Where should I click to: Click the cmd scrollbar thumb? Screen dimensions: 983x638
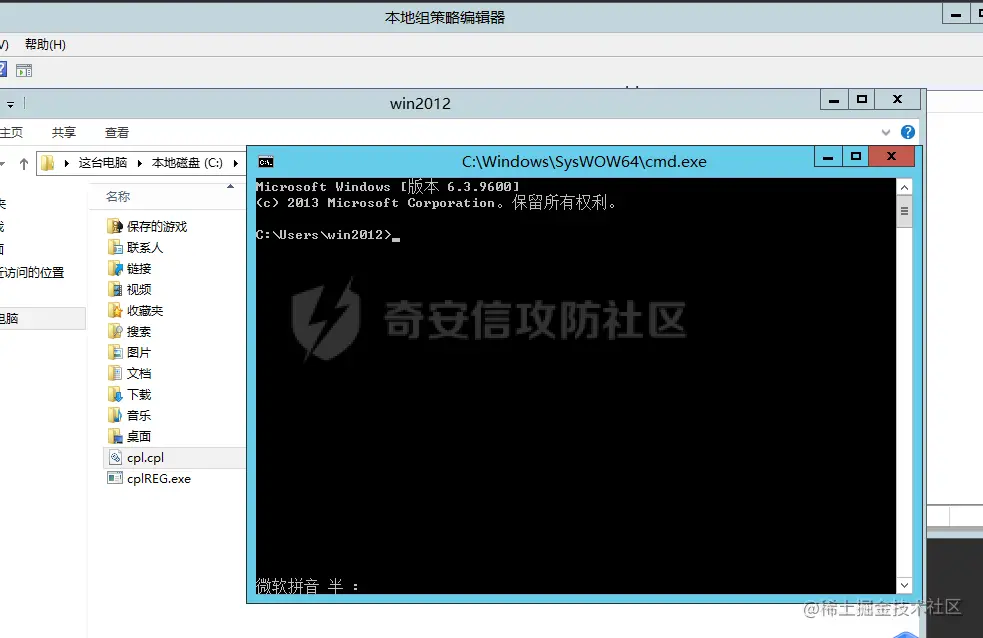(x=904, y=211)
